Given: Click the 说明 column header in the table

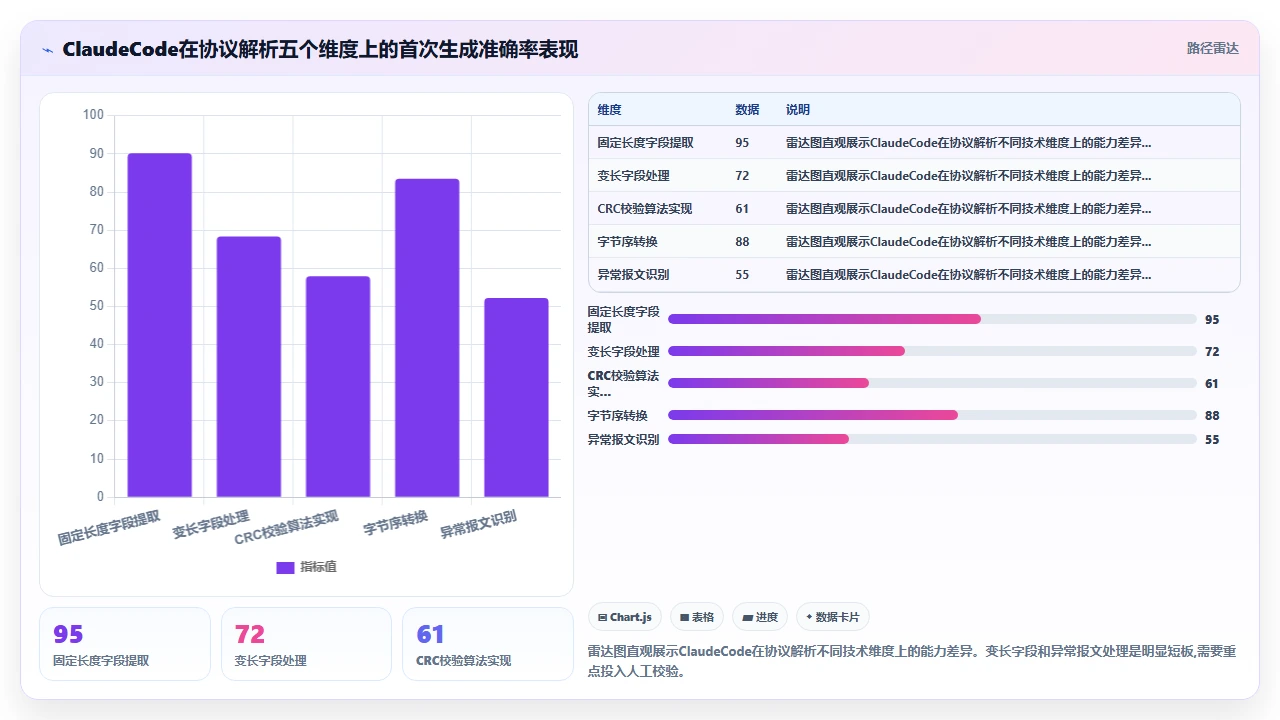Looking at the screenshot, I should (798, 110).
